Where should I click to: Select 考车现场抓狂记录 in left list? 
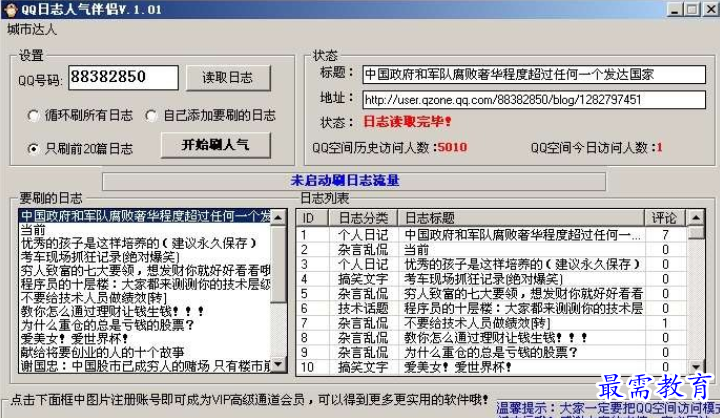[145, 257]
